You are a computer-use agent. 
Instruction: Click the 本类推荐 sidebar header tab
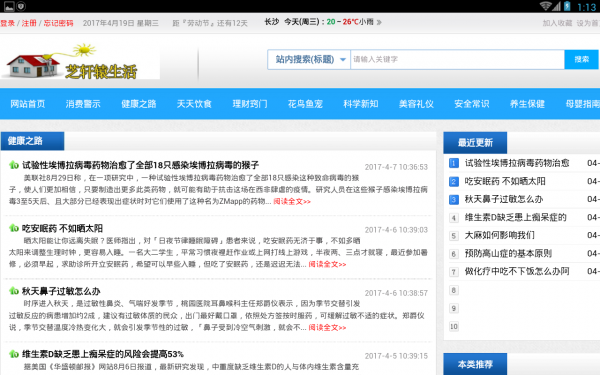click(475, 364)
